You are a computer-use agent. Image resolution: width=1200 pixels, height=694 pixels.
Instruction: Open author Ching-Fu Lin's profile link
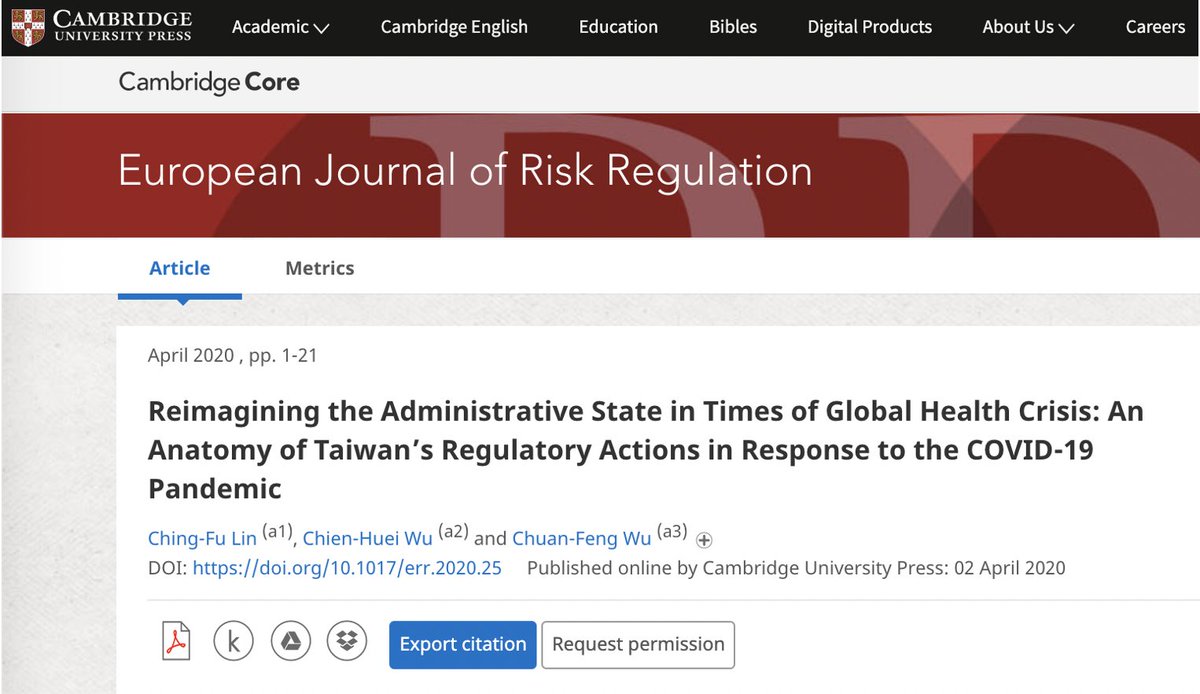[202, 537]
